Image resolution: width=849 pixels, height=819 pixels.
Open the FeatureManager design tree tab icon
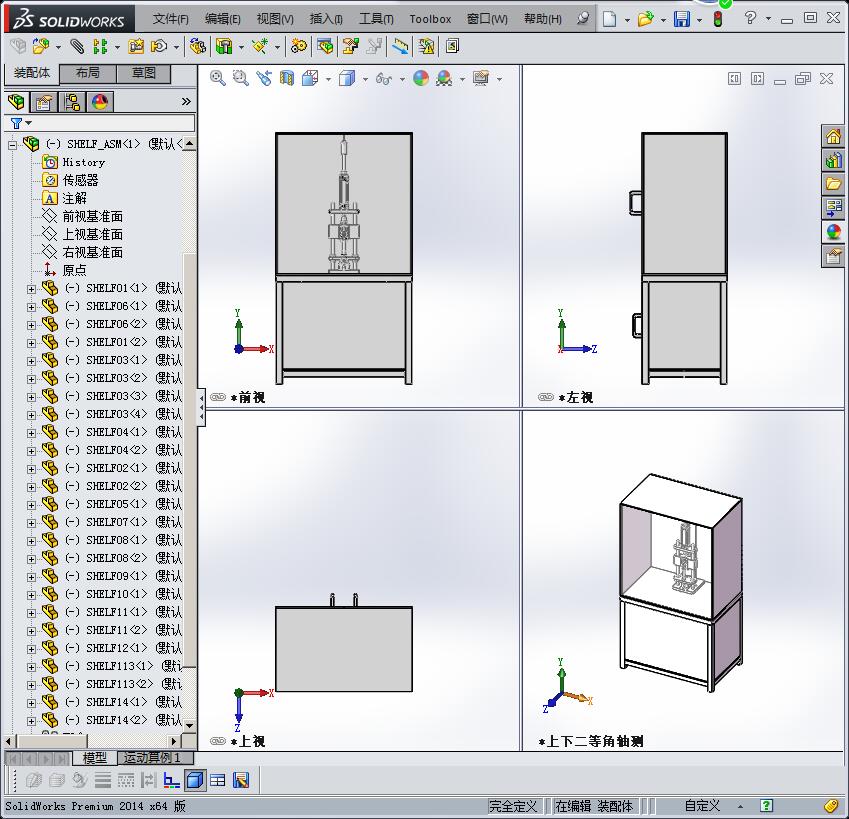17,102
